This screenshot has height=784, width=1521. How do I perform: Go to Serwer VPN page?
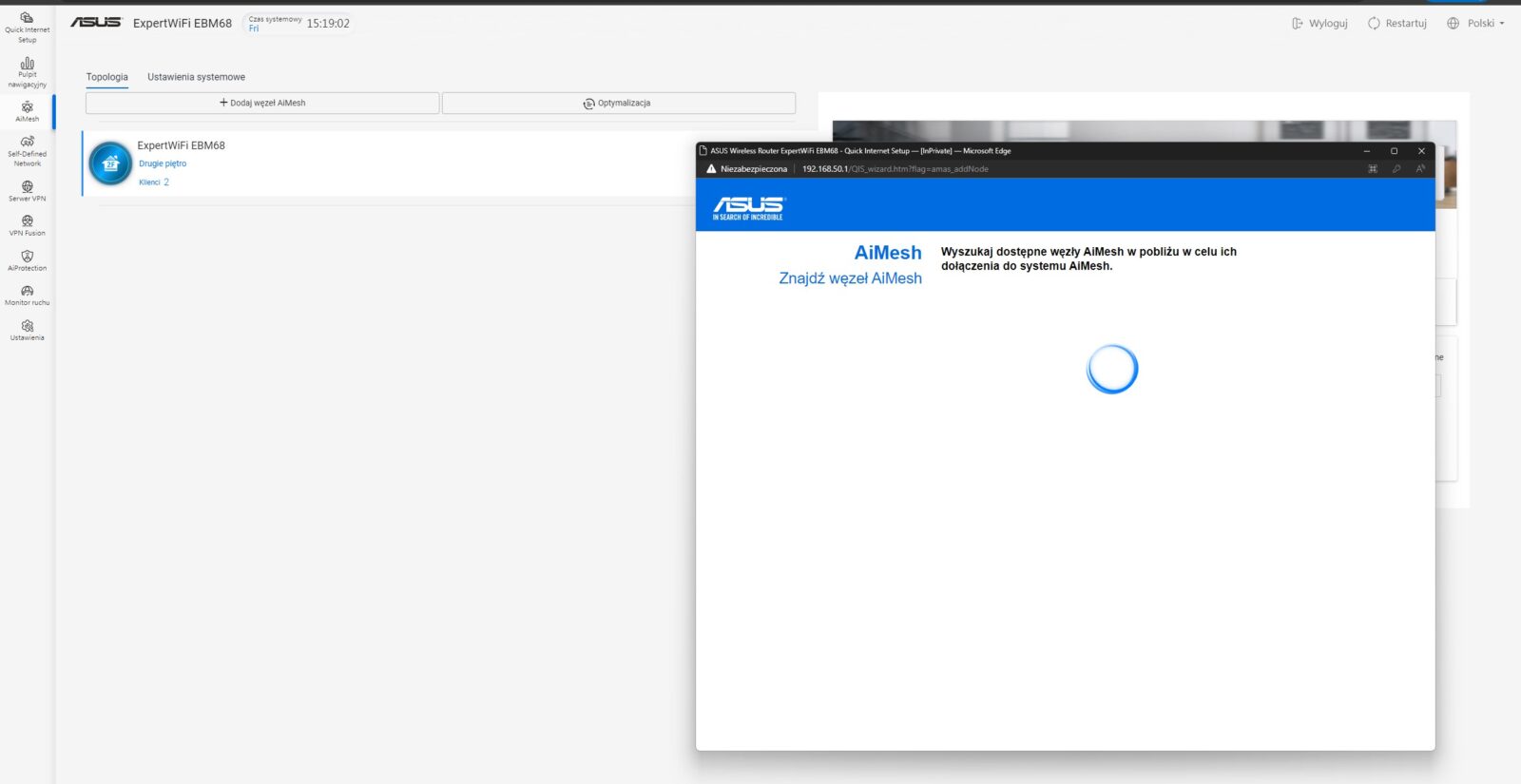27,191
